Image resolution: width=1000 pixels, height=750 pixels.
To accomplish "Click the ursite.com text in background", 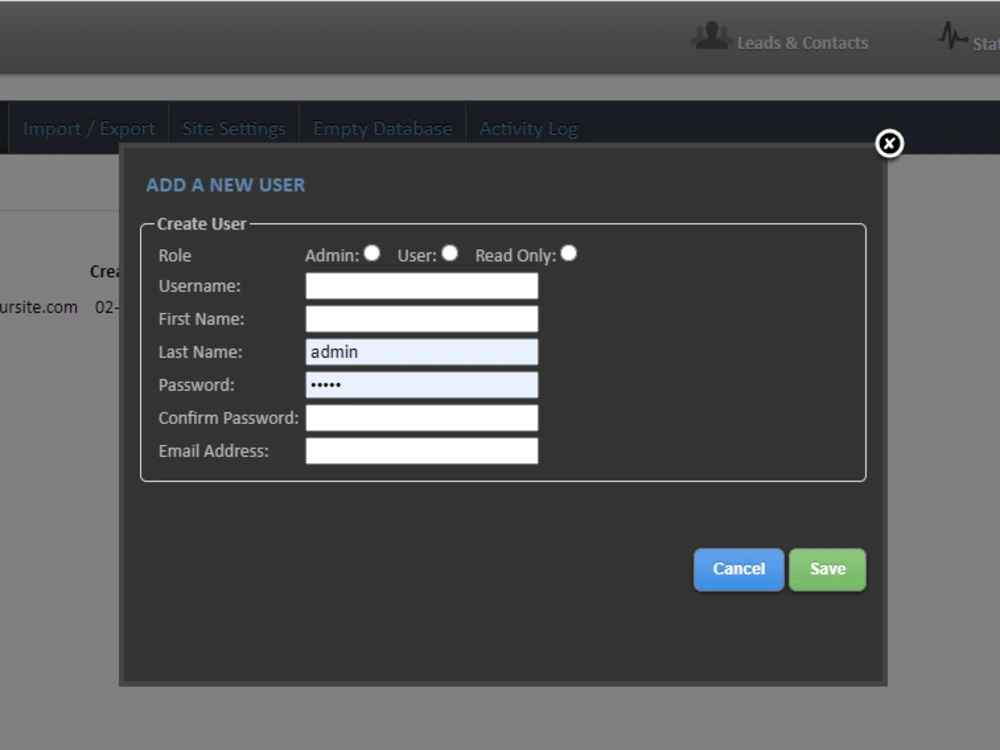I will [x=39, y=307].
